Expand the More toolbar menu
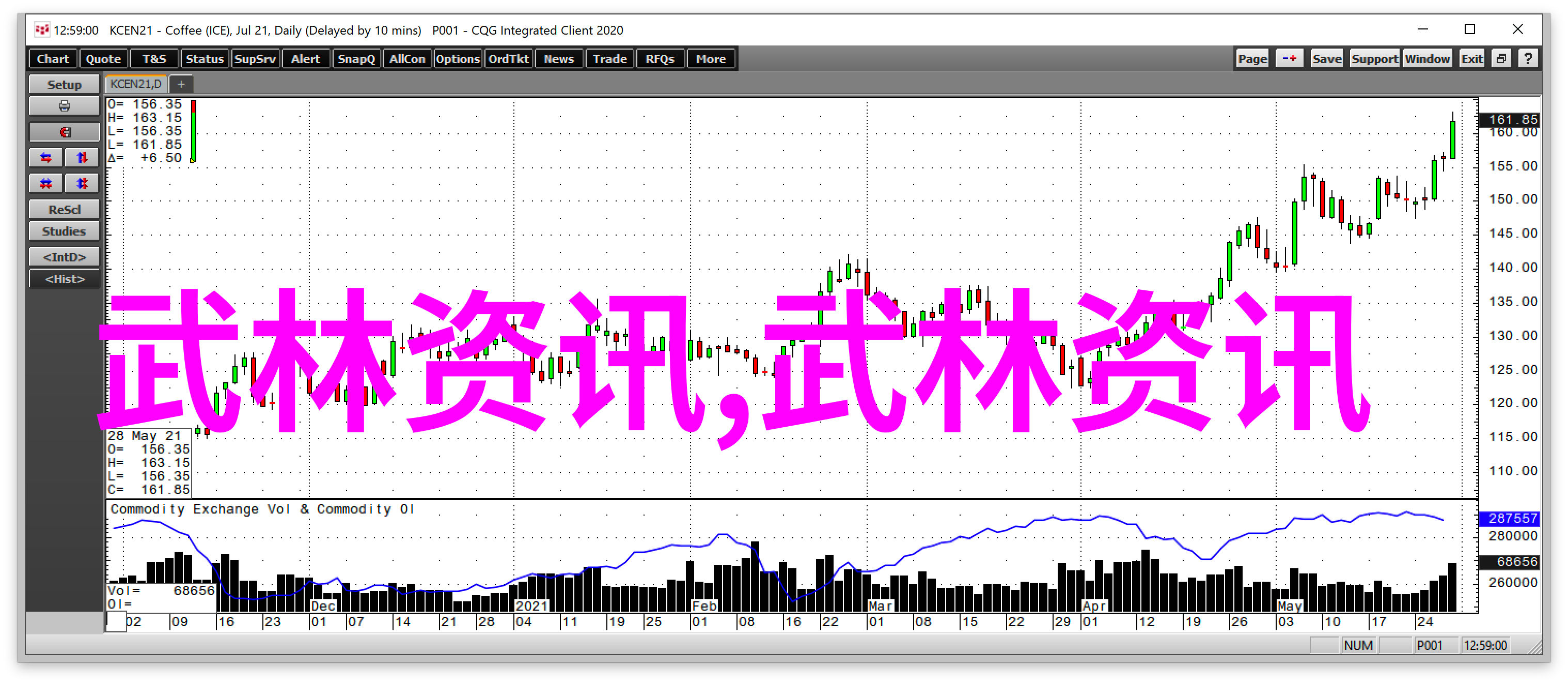The width and height of the screenshot is (1568, 684). click(x=711, y=59)
